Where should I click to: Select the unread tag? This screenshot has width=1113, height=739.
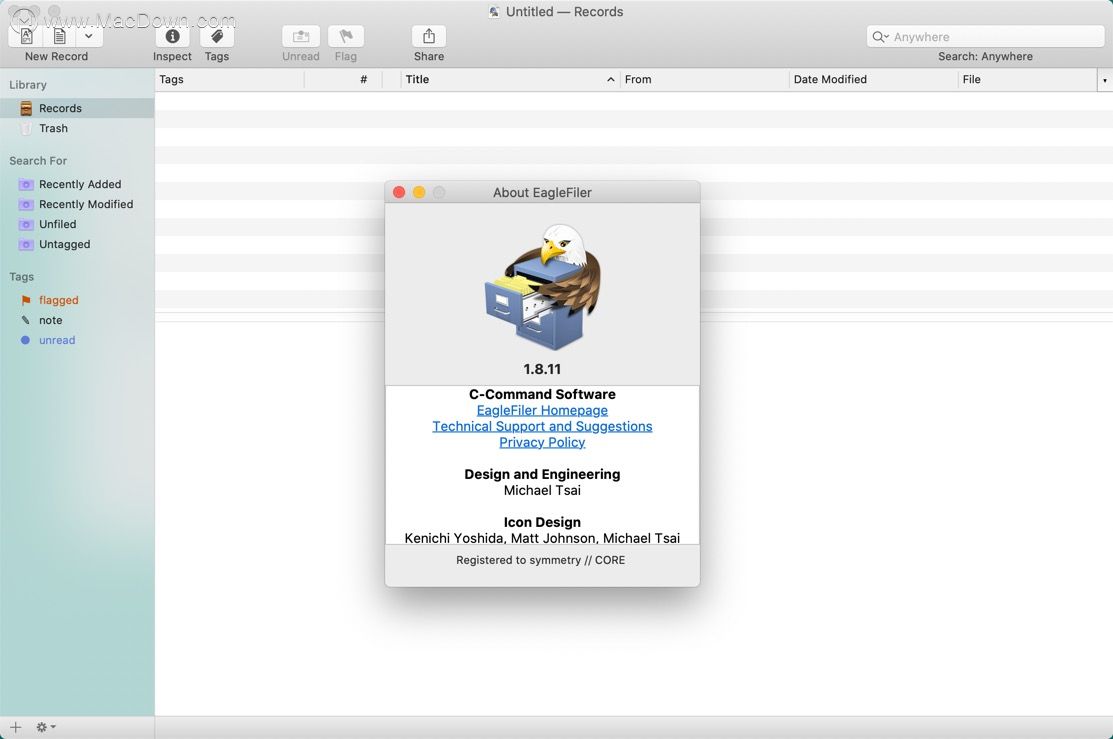77,340
